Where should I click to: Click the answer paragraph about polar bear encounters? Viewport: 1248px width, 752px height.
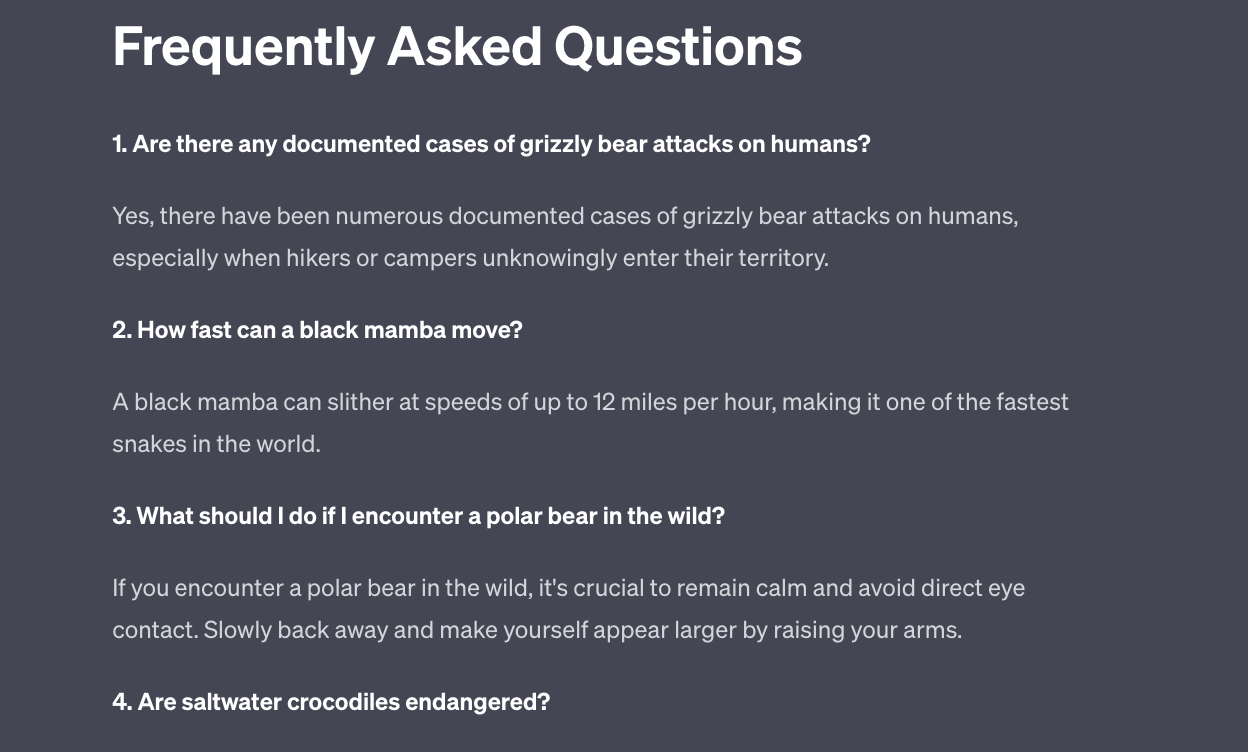tap(568, 609)
